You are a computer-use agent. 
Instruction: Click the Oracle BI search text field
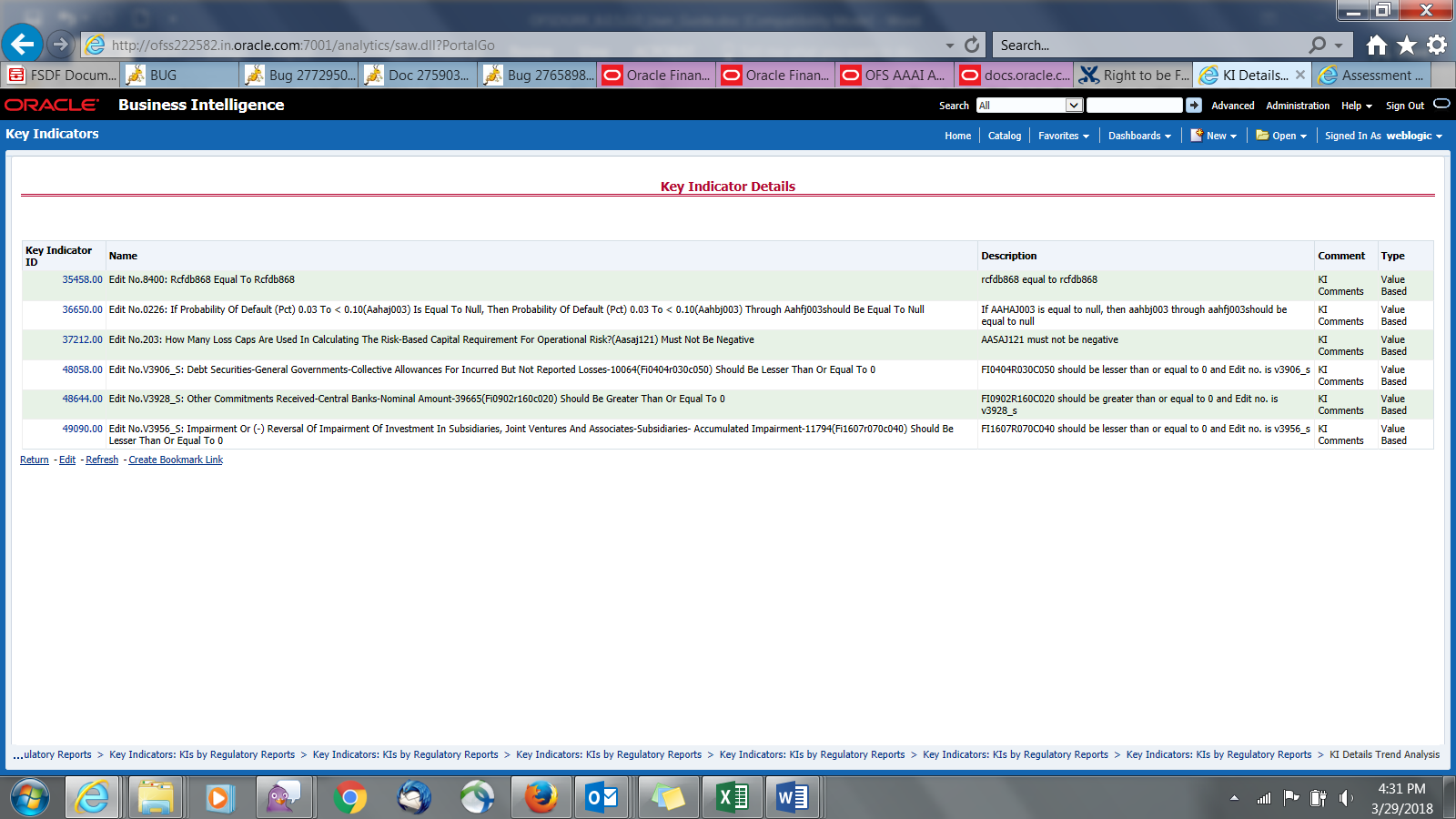[1134, 106]
